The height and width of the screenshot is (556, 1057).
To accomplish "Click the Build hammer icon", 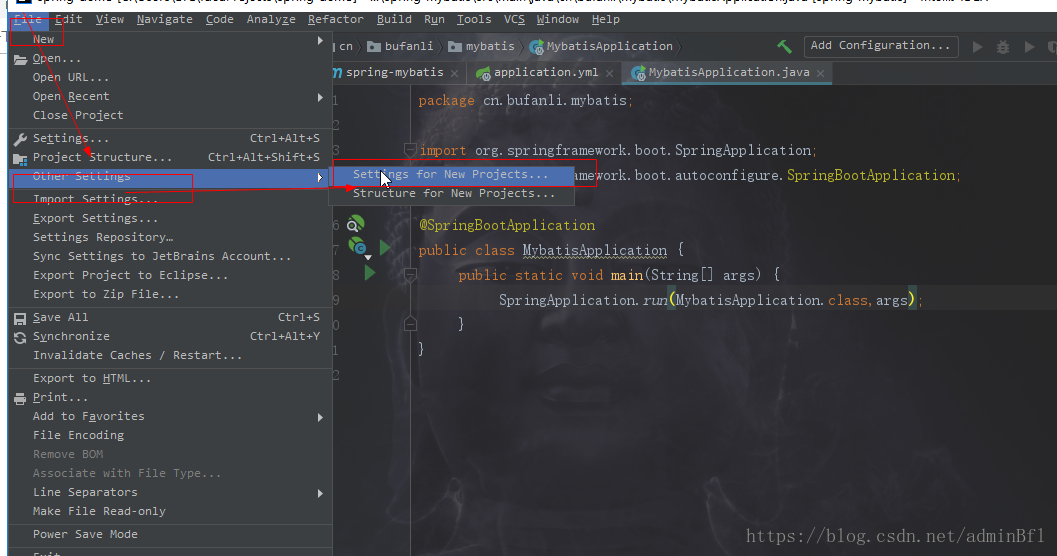I will [785, 47].
